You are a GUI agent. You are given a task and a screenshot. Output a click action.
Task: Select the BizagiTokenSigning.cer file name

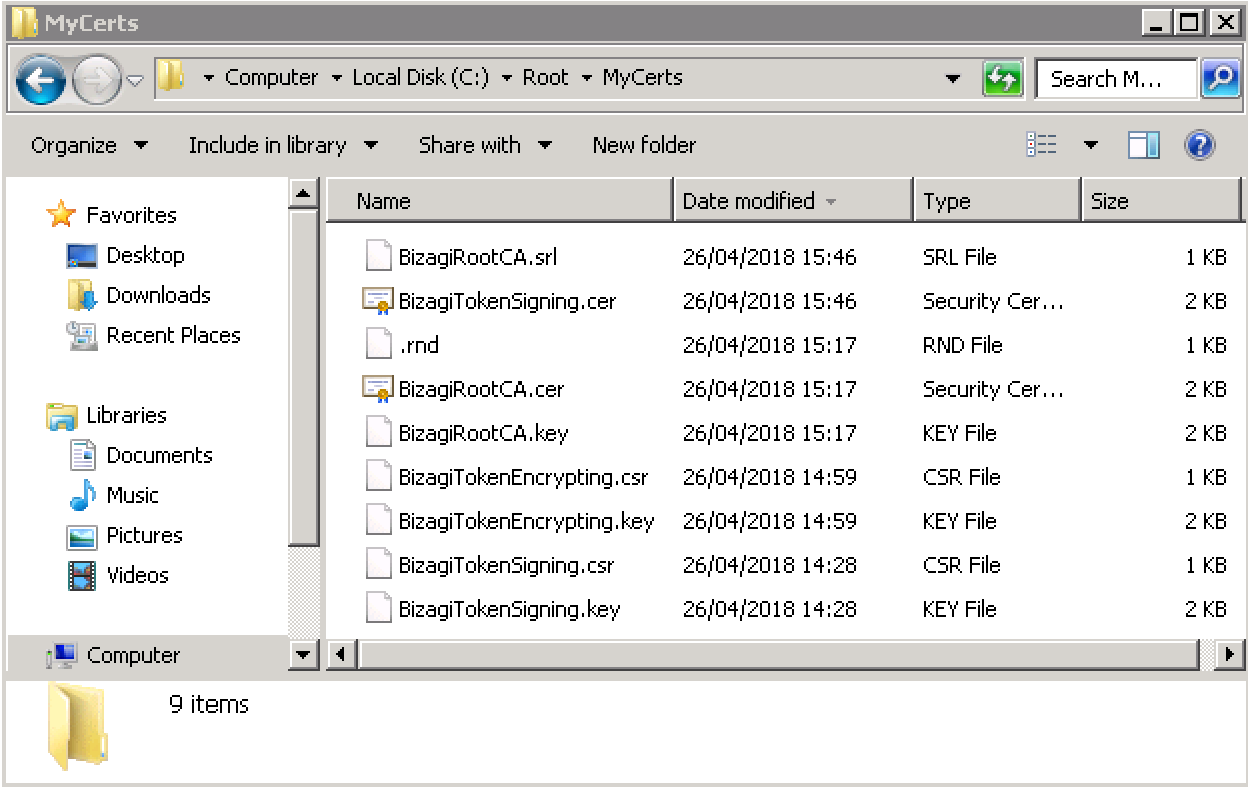coord(507,301)
